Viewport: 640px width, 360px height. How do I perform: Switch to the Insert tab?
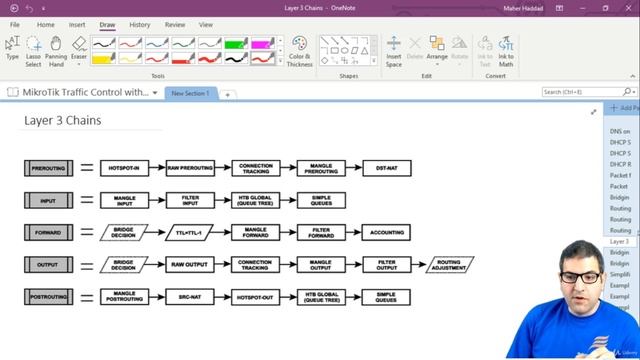(x=77, y=24)
